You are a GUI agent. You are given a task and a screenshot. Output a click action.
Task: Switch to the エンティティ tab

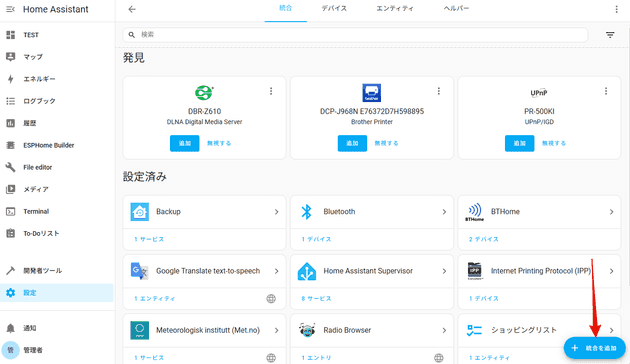point(395,8)
